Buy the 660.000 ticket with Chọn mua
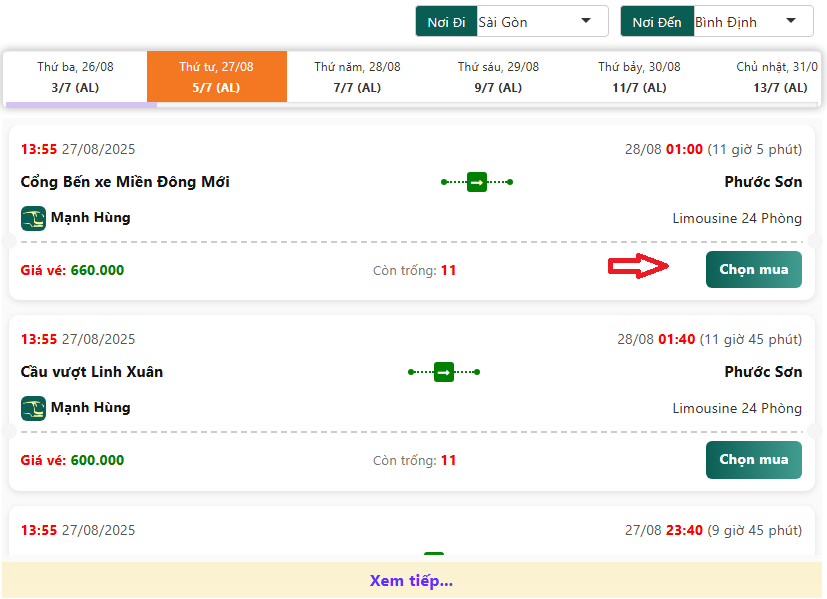 tap(753, 270)
